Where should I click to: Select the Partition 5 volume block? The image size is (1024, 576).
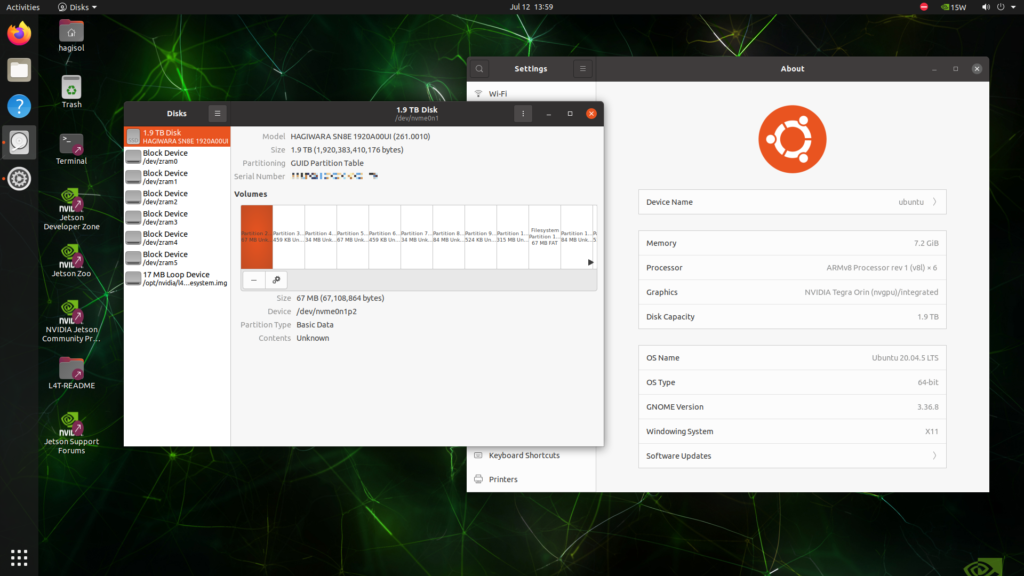click(353, 237)
